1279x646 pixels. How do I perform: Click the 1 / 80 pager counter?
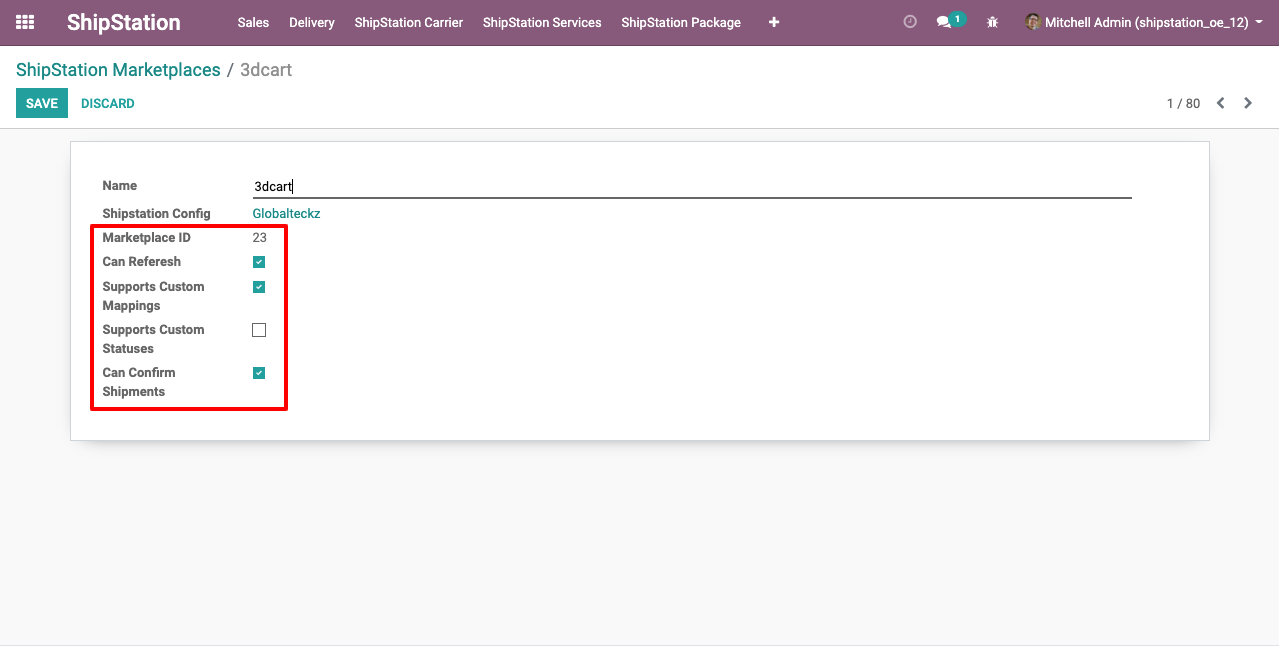tap(1183, 103)
